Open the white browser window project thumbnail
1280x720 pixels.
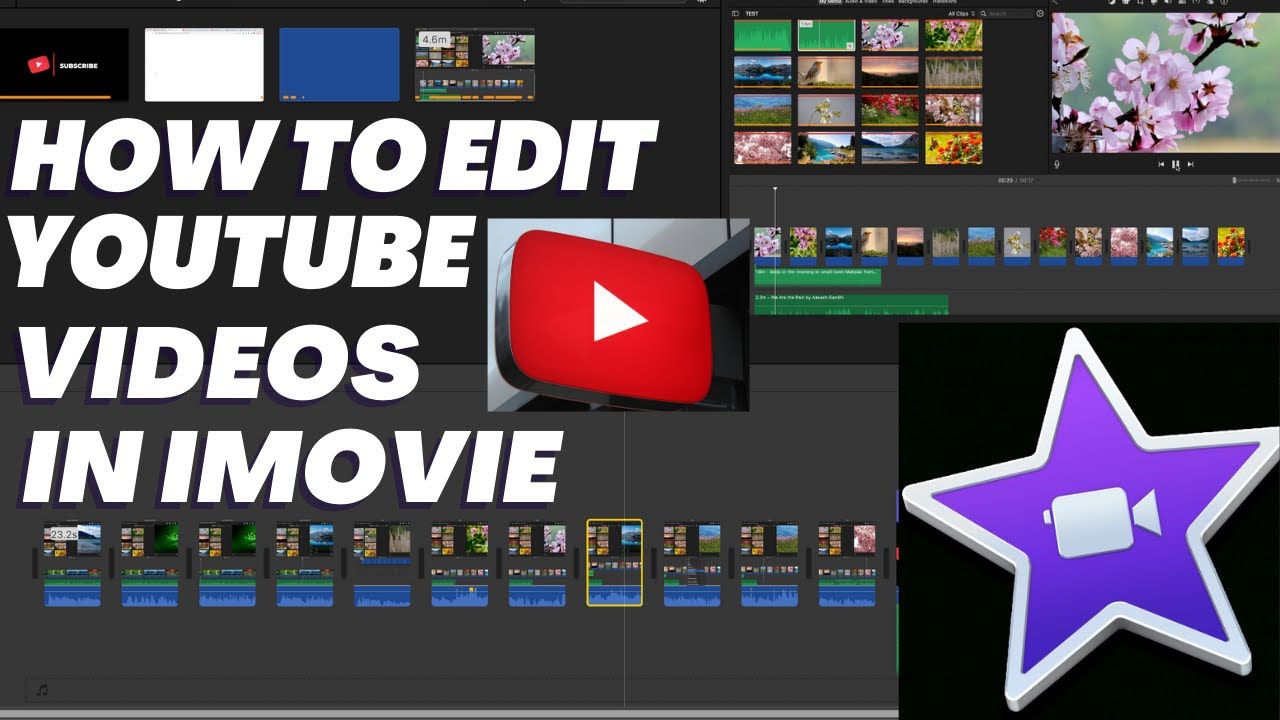pos(205,64)
